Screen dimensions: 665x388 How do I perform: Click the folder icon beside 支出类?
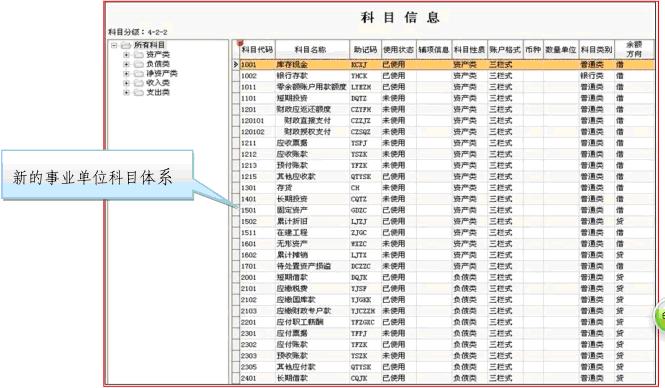click(x=139, y=92)
